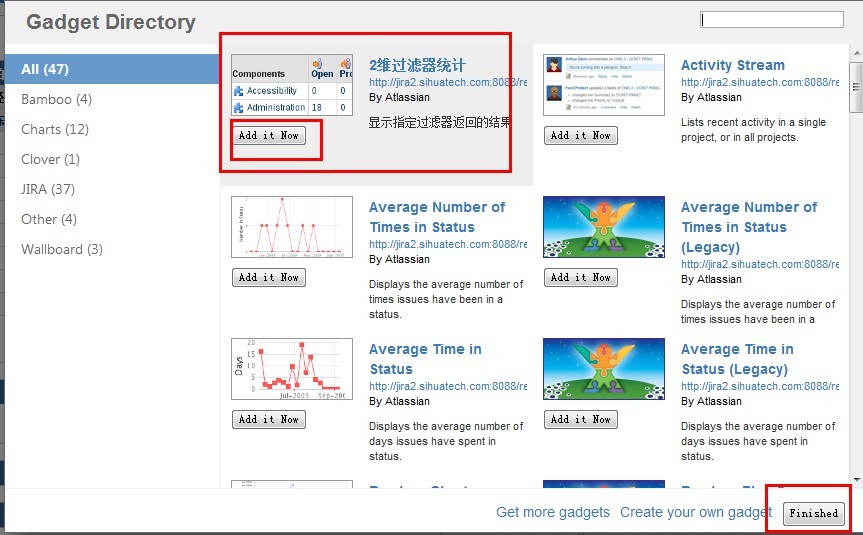
Task: Open the Create your own gadget link
Action: click(x=696, y=512)
